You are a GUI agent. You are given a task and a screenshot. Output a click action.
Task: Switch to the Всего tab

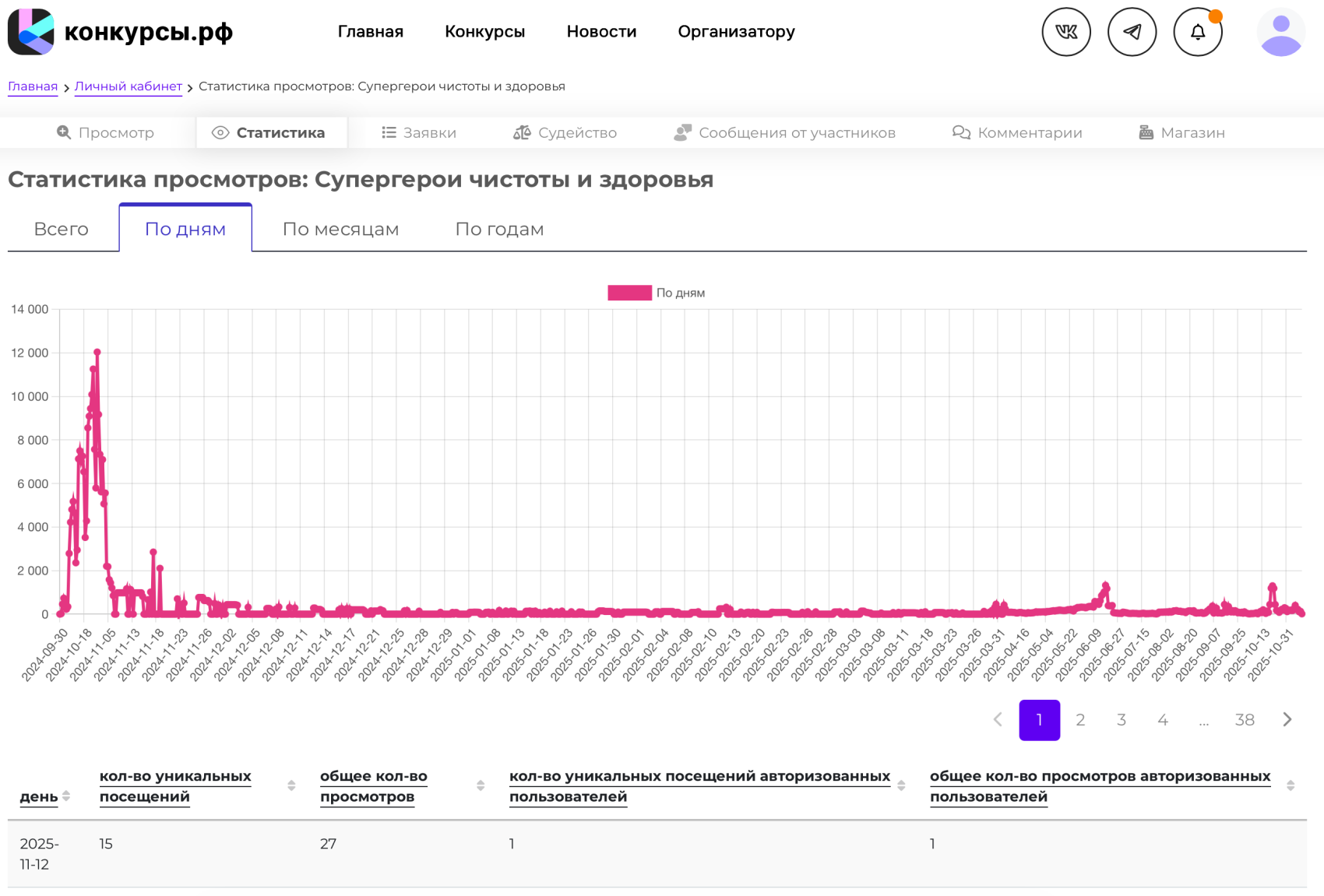(61, 229)
